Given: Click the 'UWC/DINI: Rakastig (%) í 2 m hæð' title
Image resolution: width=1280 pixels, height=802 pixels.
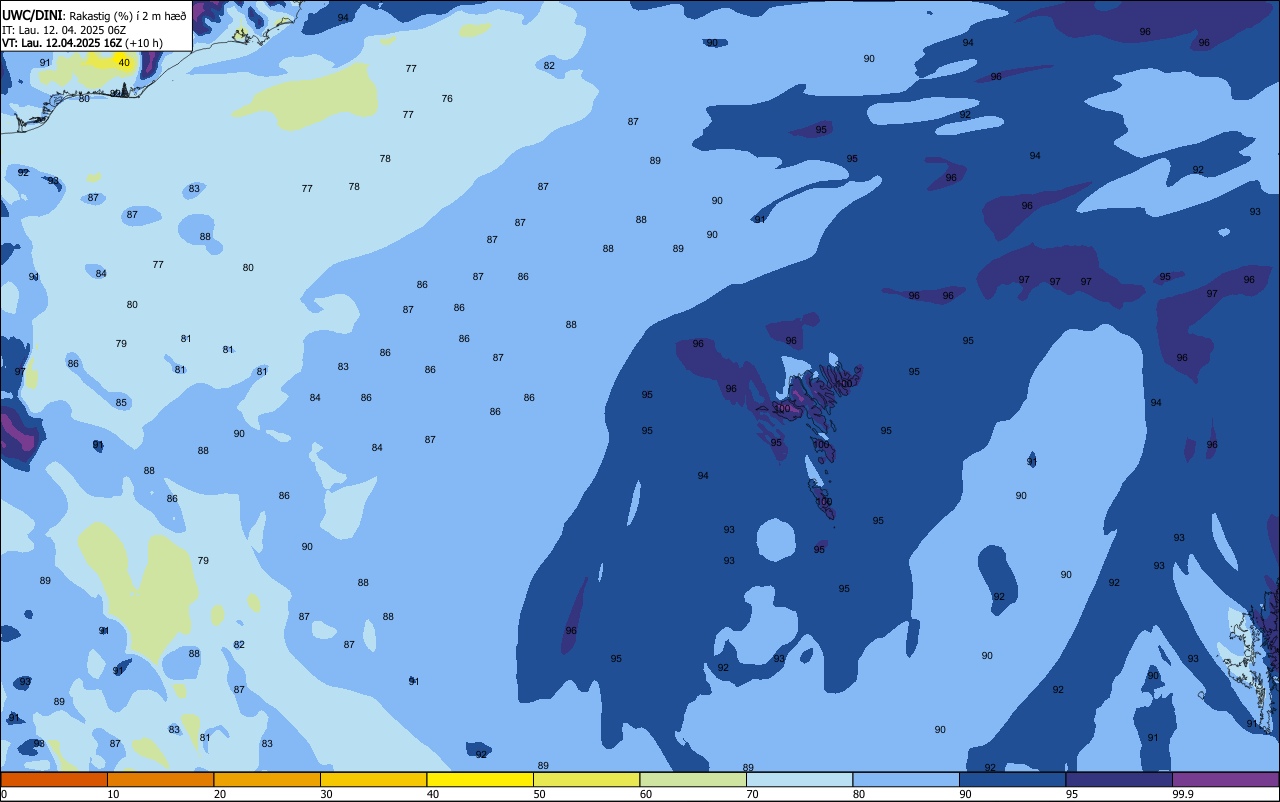Looking at the screenshot, I should (x=95, y=16).
